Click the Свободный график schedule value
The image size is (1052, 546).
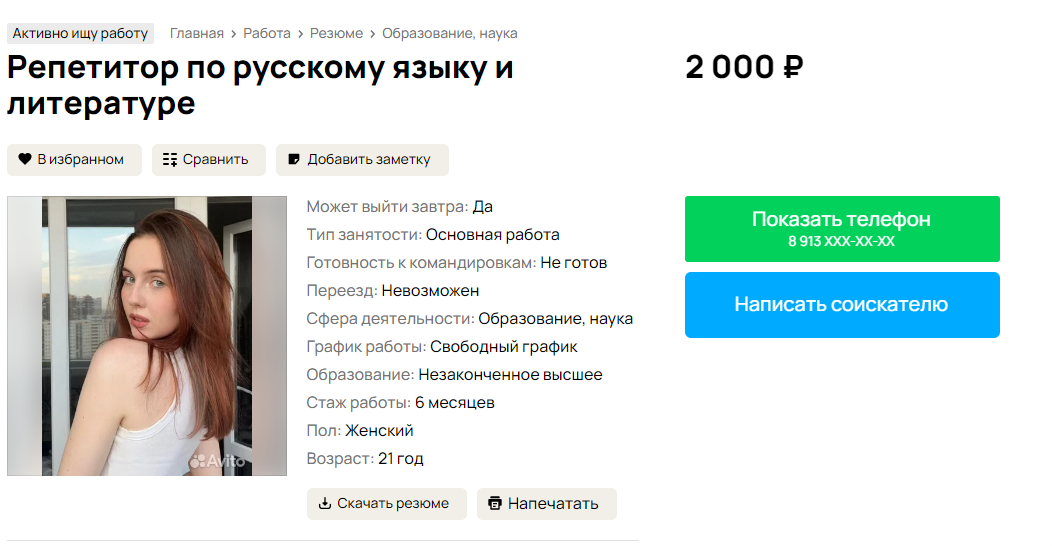point(503,347)
